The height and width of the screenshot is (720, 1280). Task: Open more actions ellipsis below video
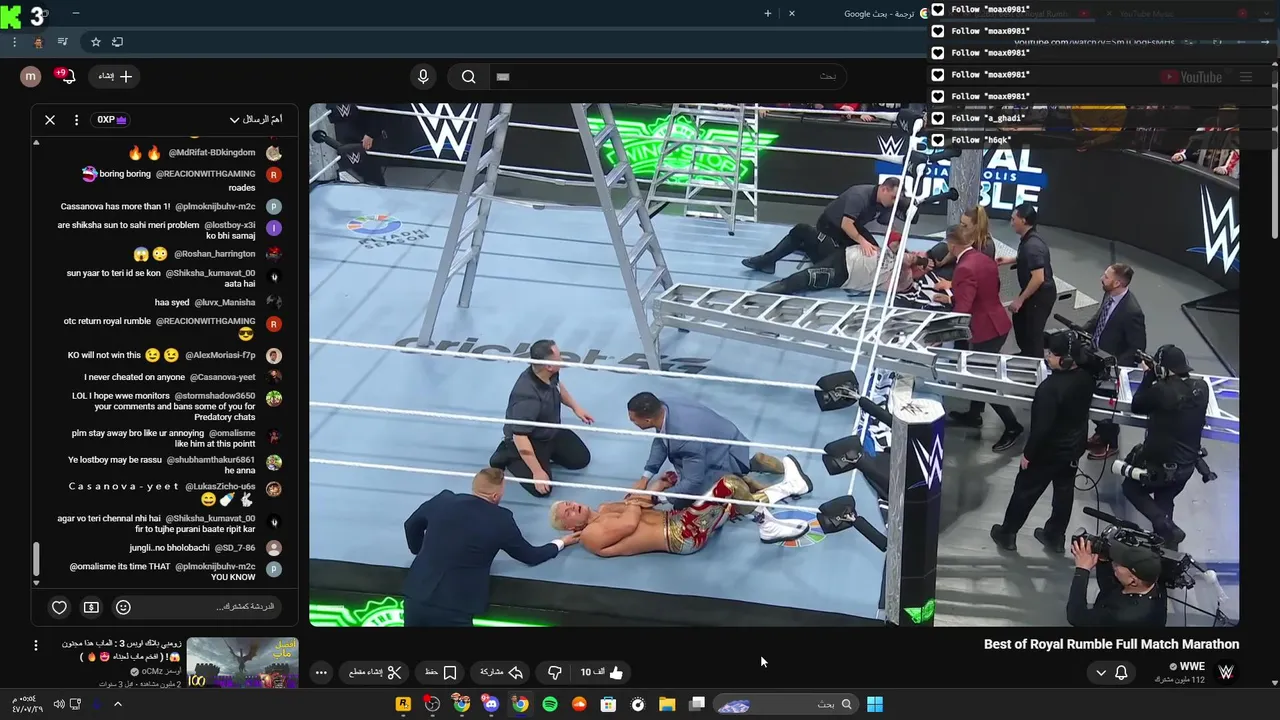coord(321,673)
